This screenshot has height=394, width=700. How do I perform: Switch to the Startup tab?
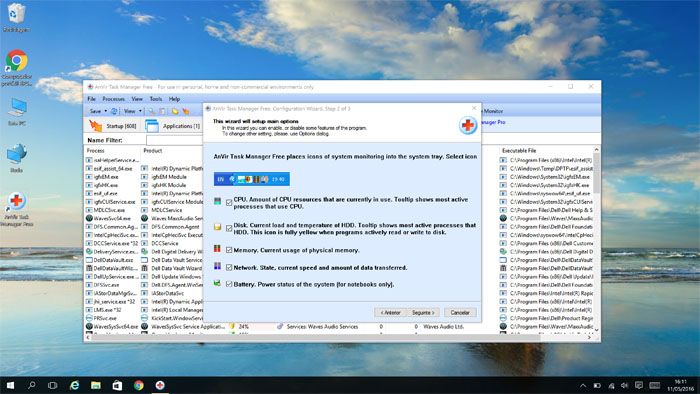[113, 126]
